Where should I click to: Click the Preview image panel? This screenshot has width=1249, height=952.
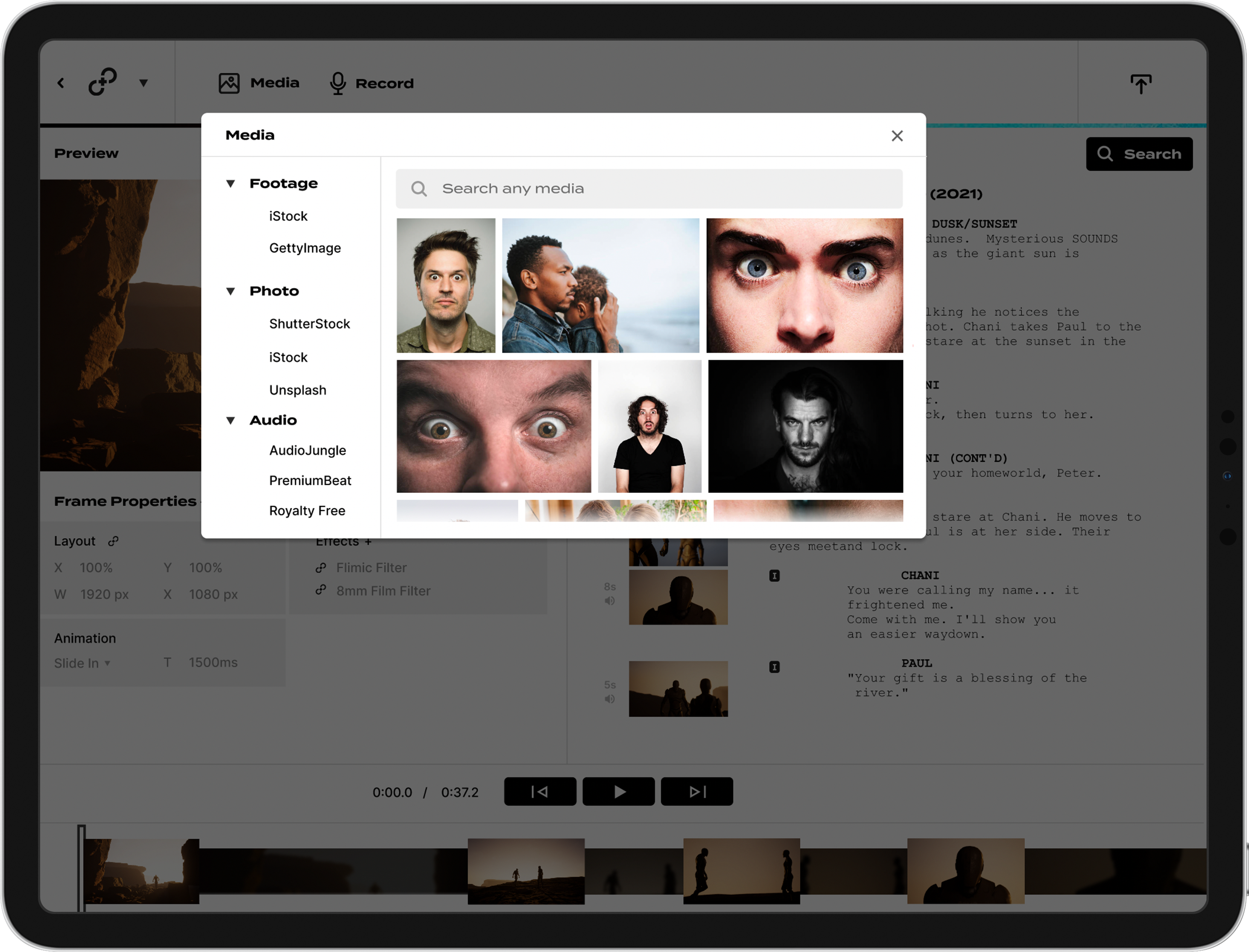[121, 325]
